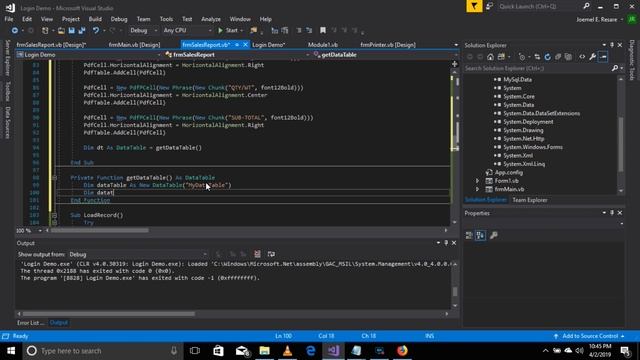Click the Solution Explorer search magnifier icon
Viewport: 640px width, 360px height.
point(615,68)
